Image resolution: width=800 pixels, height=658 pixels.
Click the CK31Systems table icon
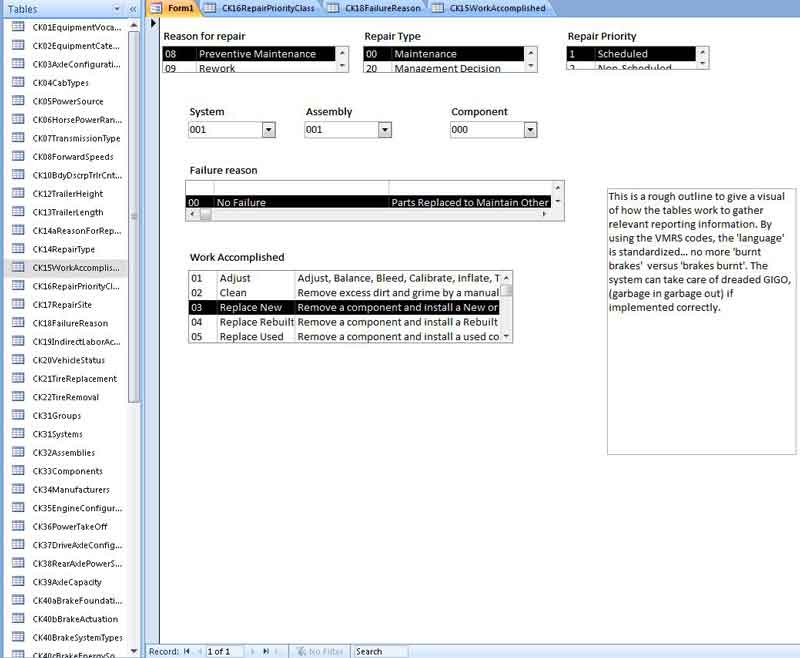[18, 433]
